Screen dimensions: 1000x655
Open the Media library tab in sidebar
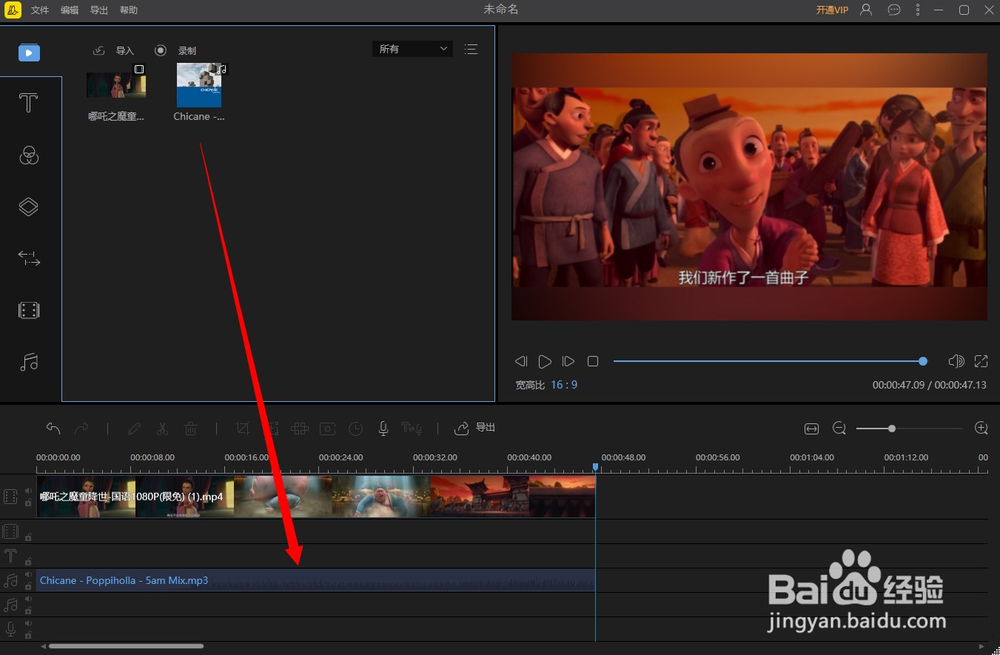(x=29, y=52)
